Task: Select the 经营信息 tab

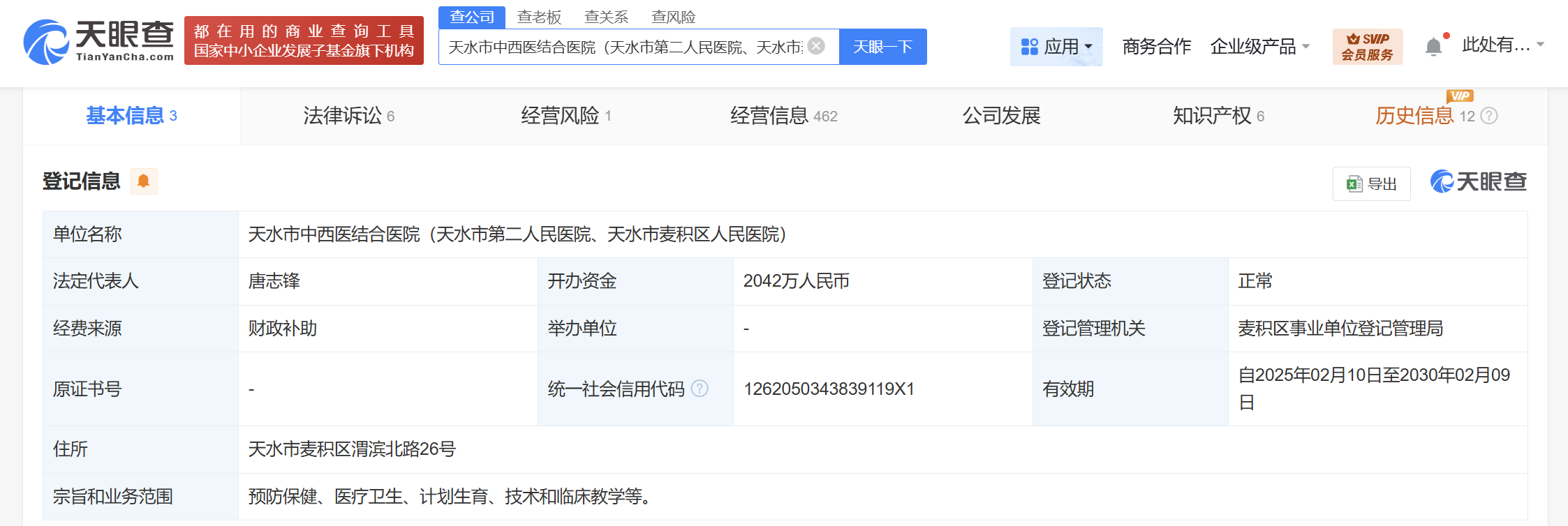Action: coord(783,116)
